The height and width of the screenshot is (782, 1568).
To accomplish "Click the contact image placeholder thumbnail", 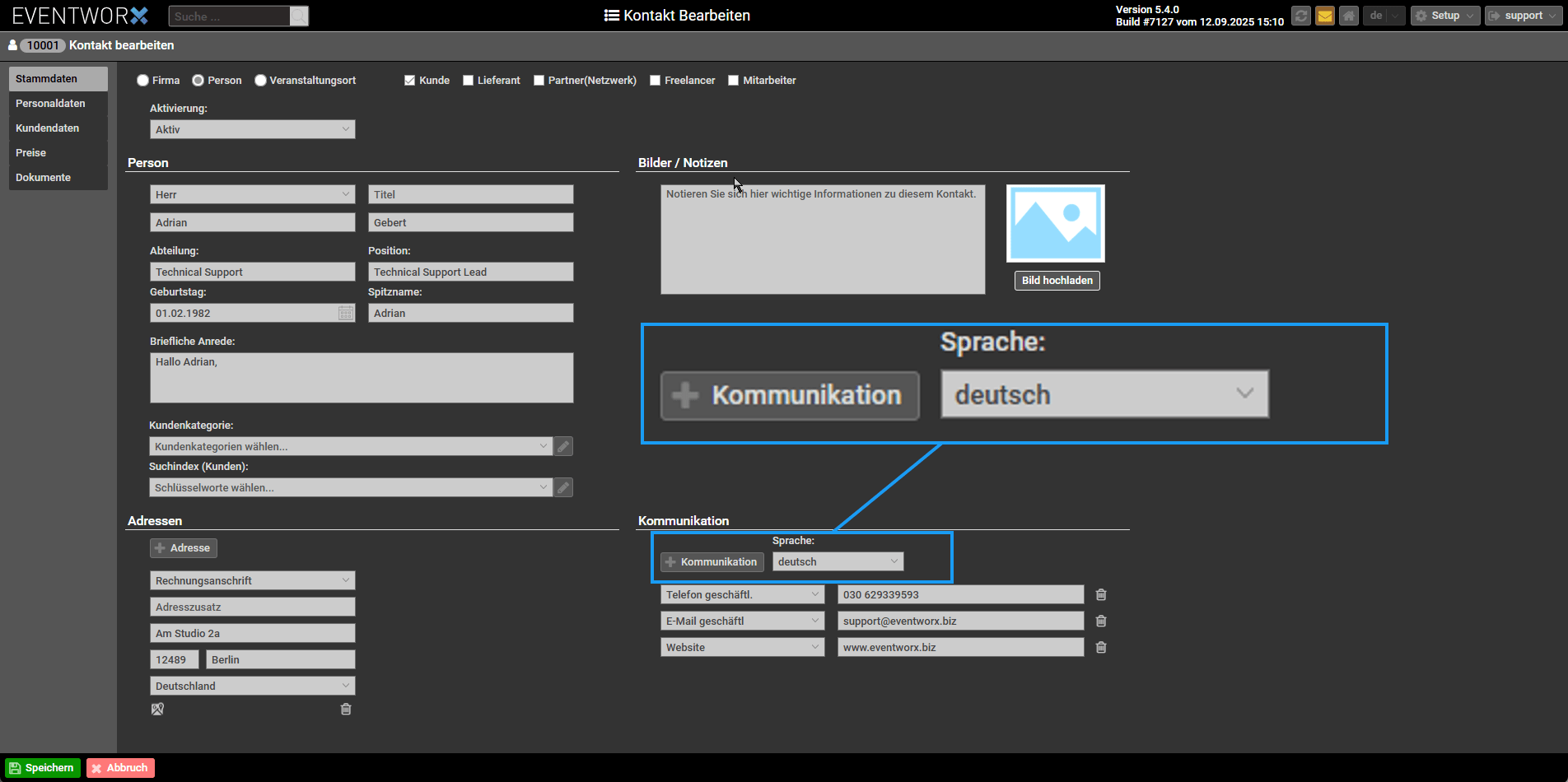I will click(x=1055, y=223).
